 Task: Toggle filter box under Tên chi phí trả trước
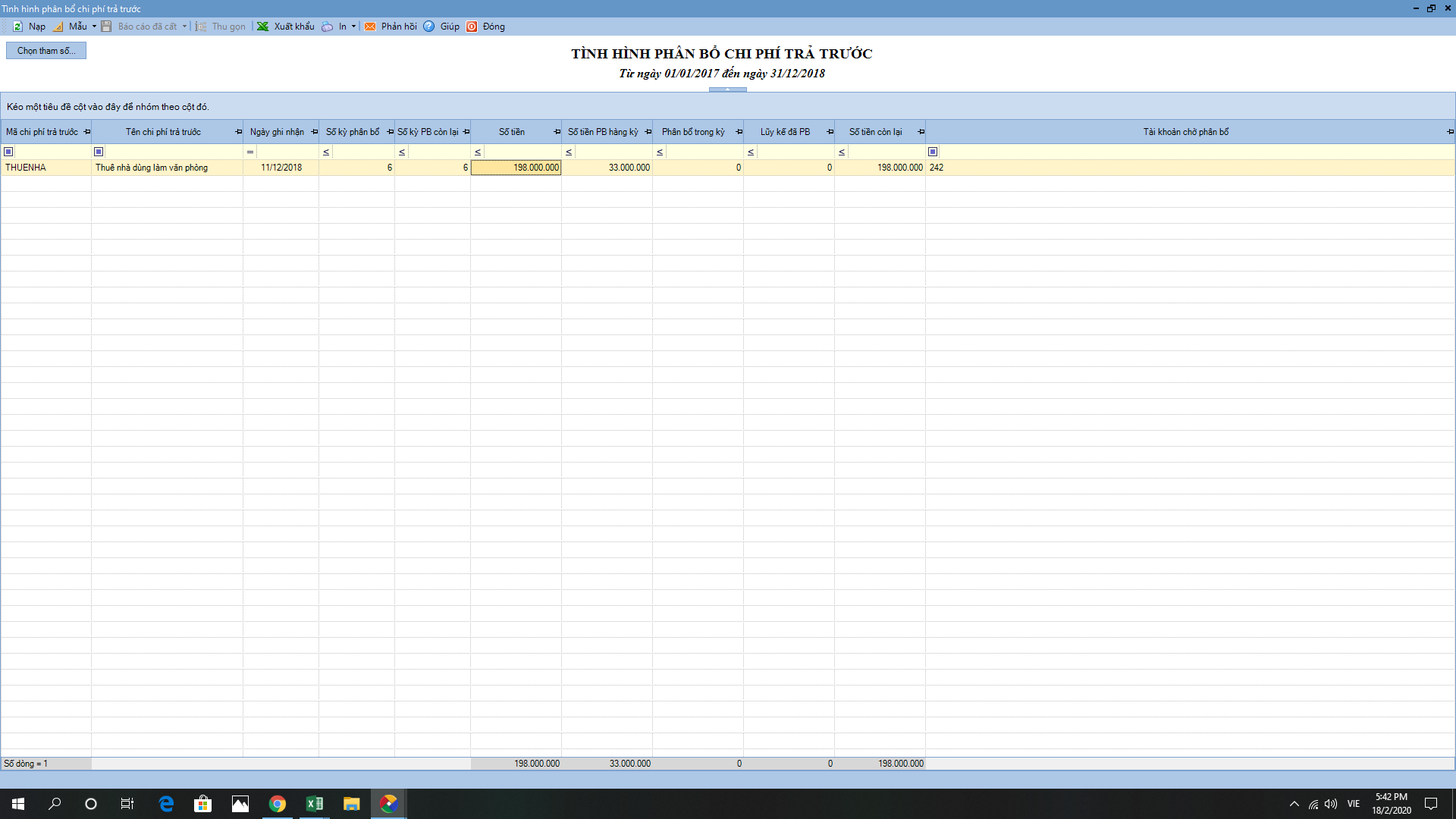tap(99, 152)
